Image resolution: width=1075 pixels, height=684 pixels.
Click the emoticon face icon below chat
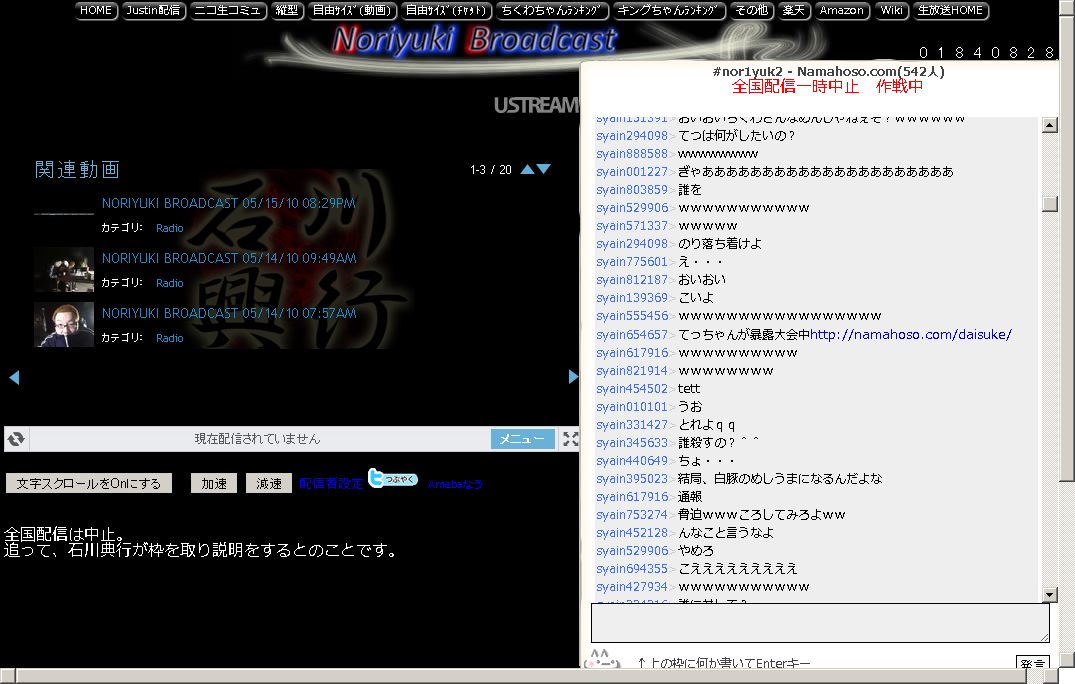pos(601,659)
